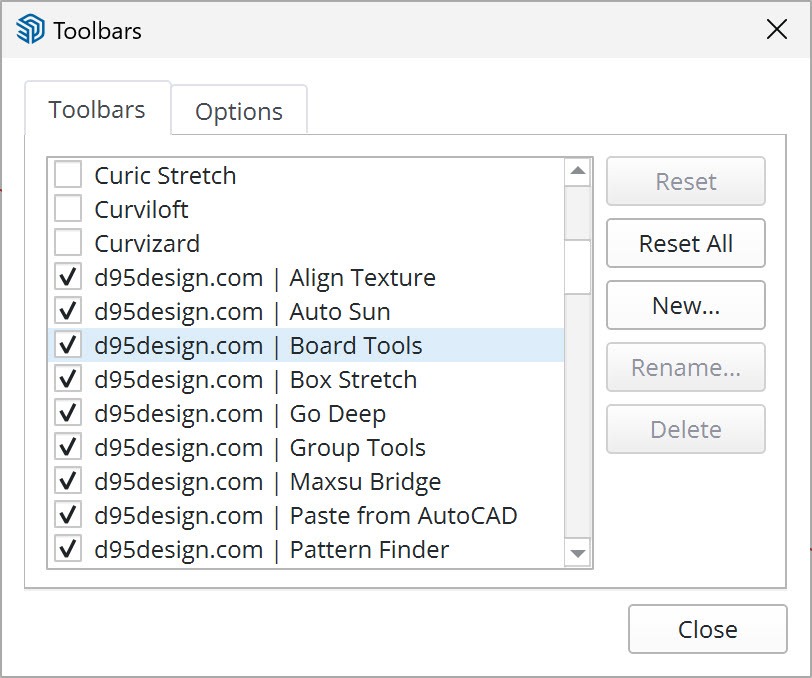
Task: Click the Reset All button
Action: tap(685, 244)
